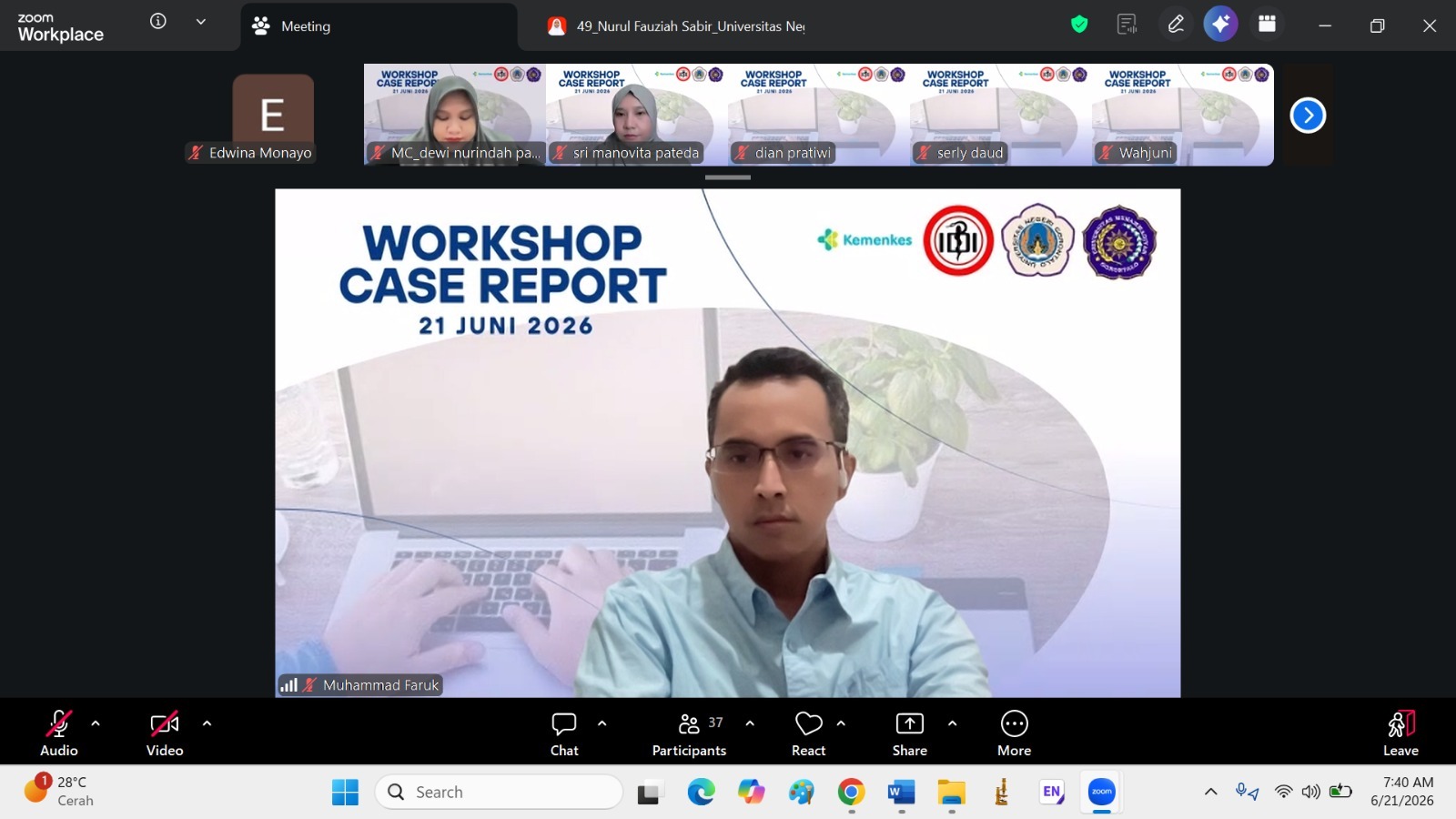Expand reactions options caret

coord(841,723)
